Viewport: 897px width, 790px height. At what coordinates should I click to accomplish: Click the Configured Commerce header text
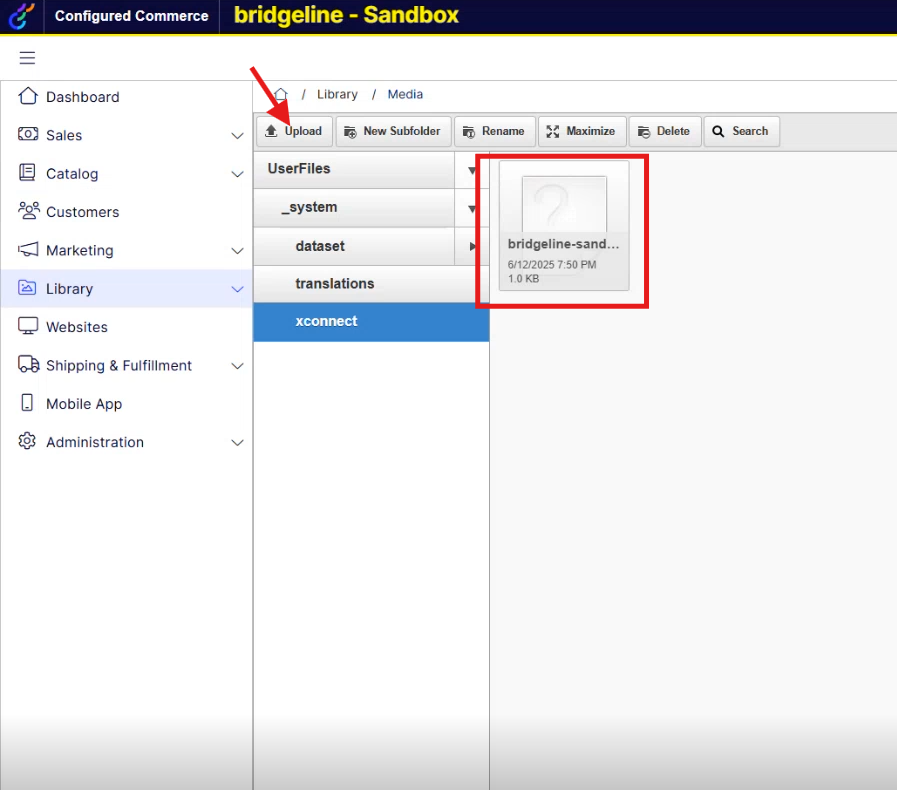pos(132,16)
